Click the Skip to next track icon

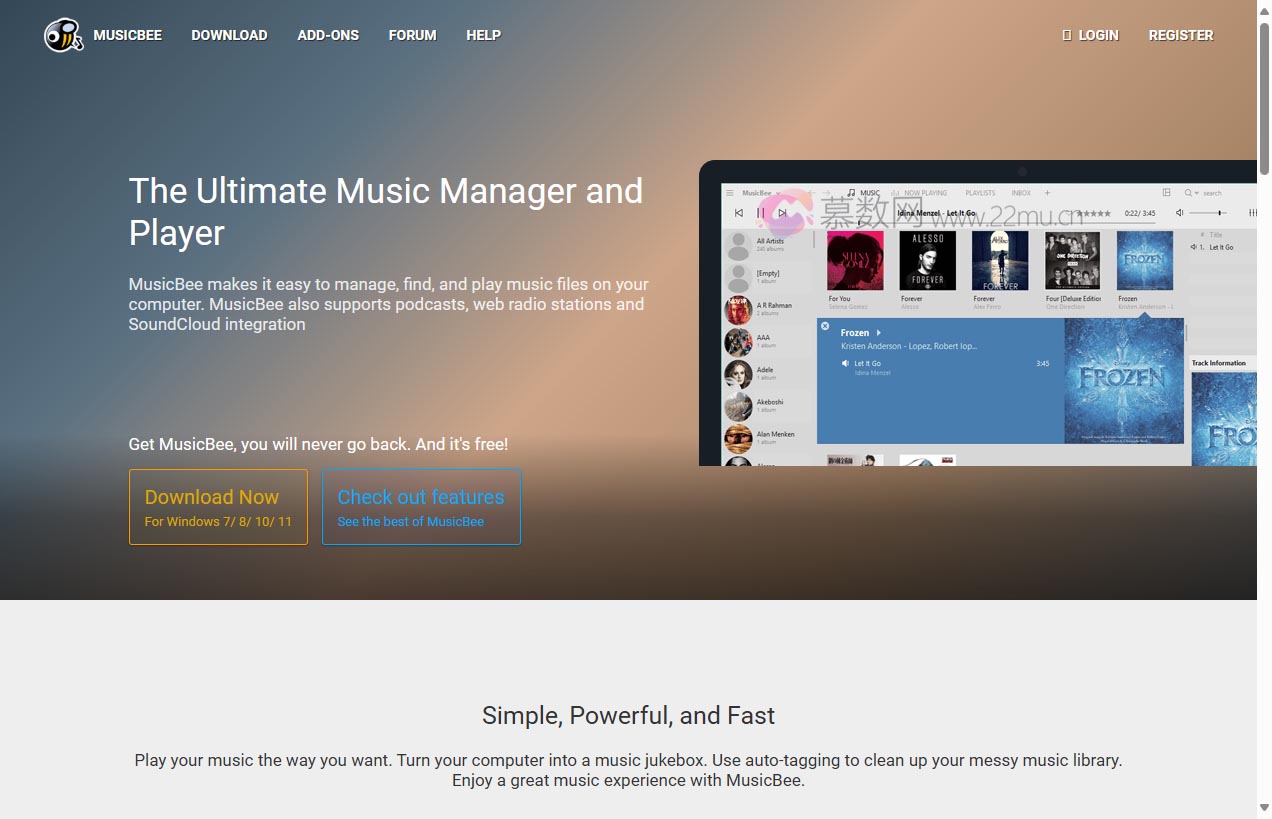pyautogui.click(x=782, y=211)
